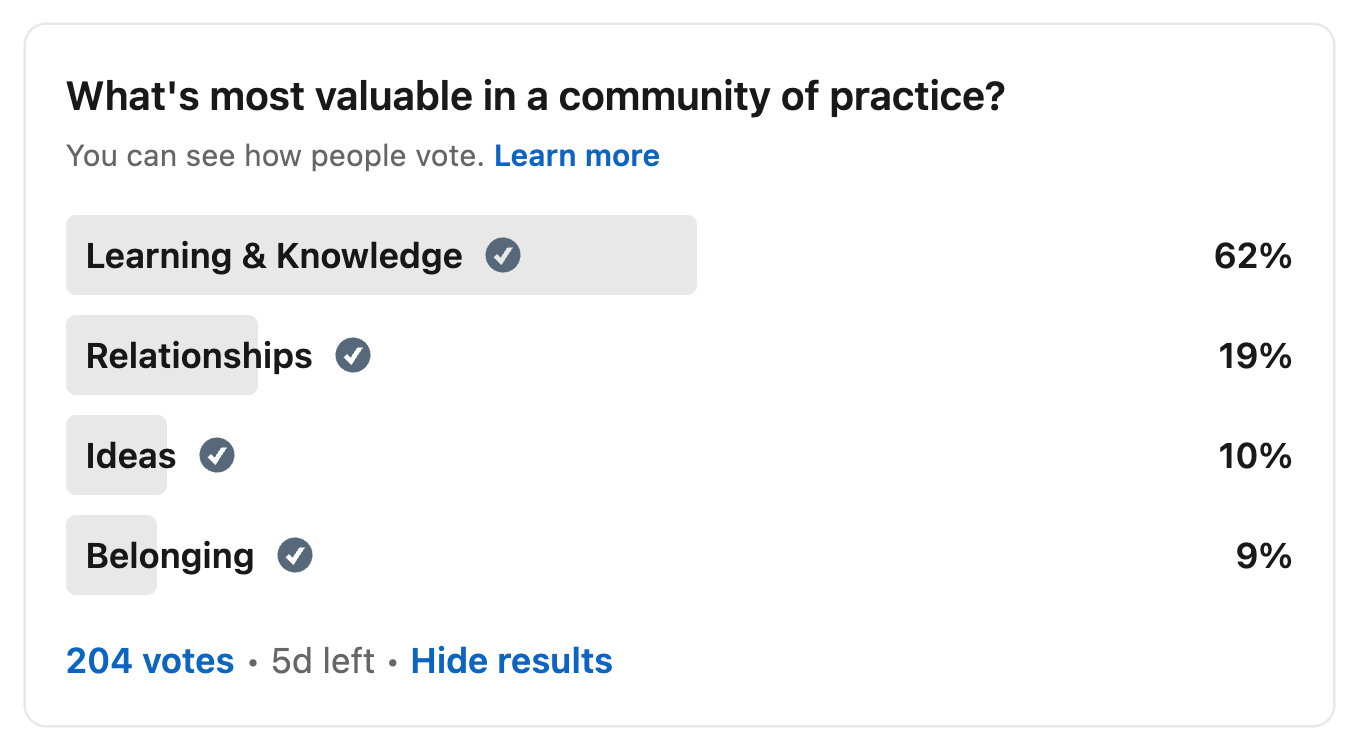Viewport: 1364px width, 742px height.
Task: Click the Relationships option label
Action: point(199,356)
